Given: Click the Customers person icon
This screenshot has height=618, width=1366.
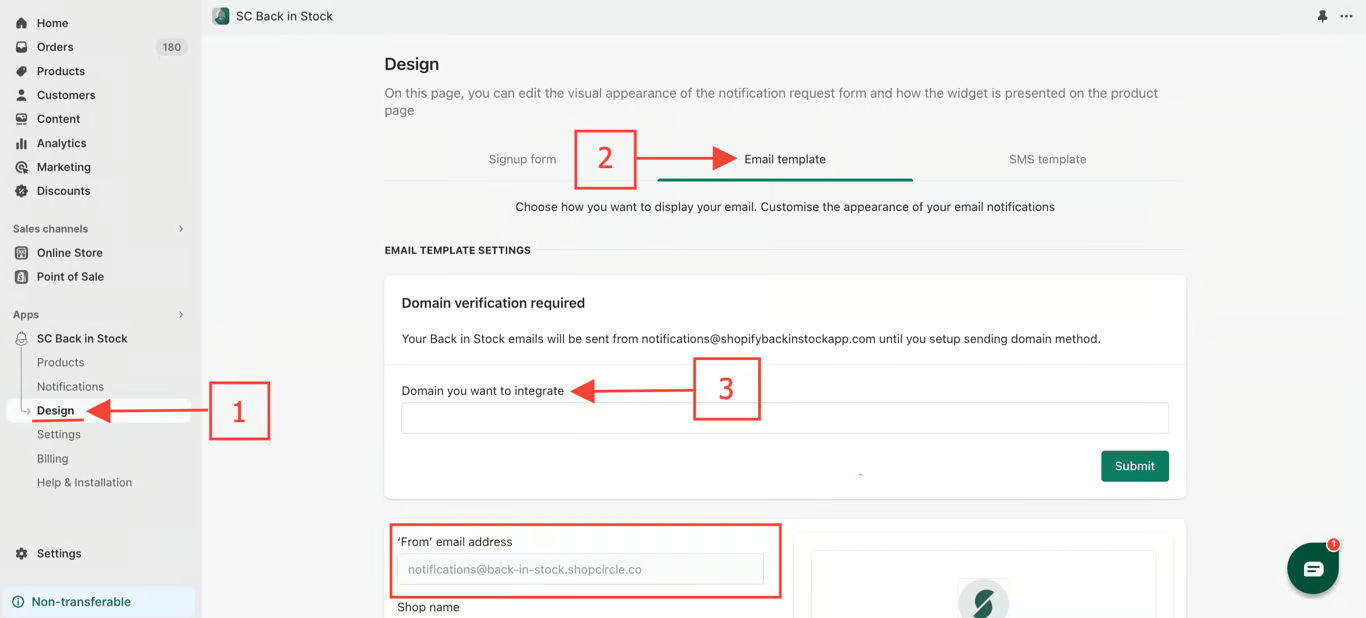Looking at the screenshot, I should tap(21, 95).
